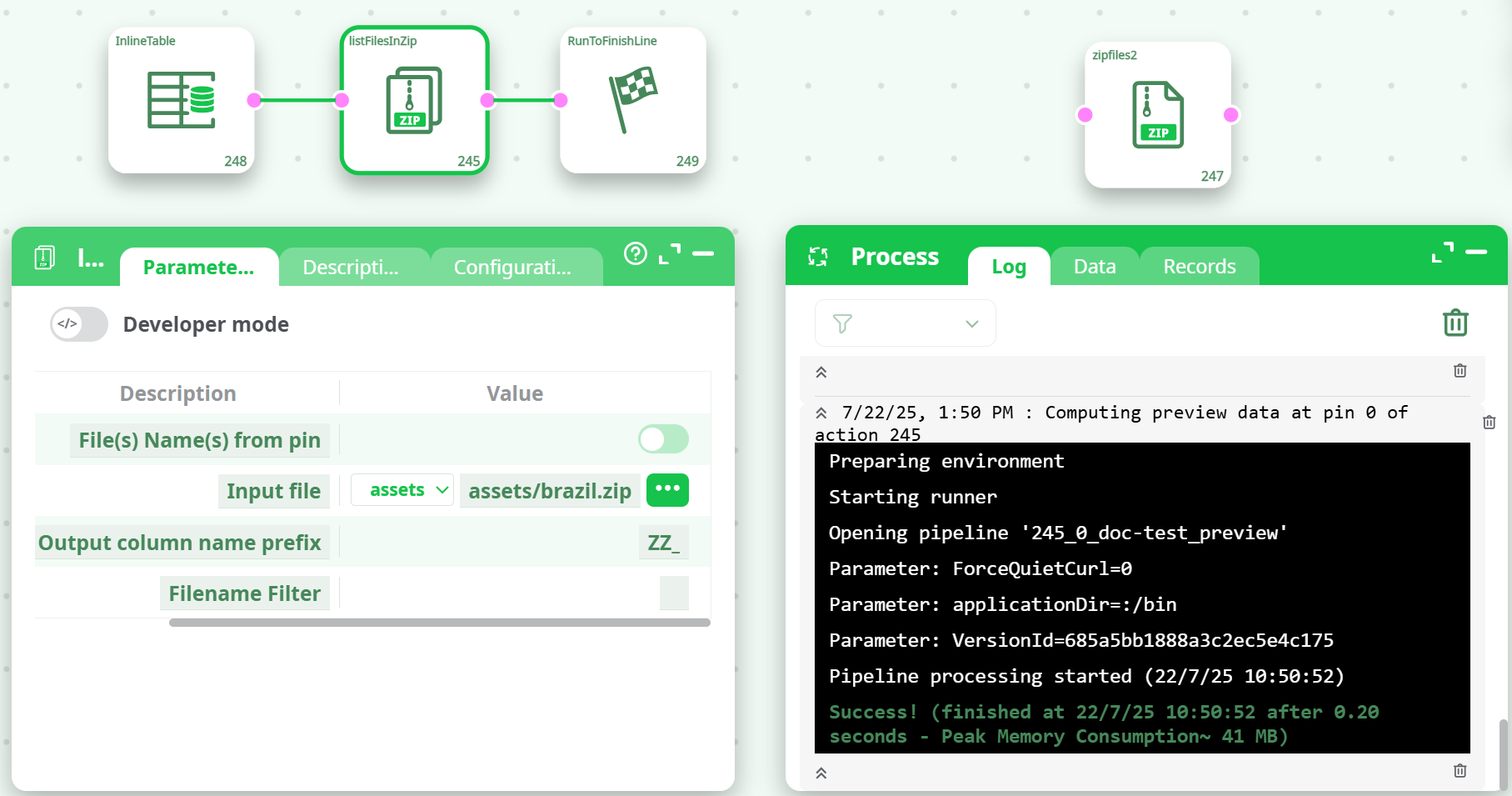1512x796 pixels.
Task: Select the InlineTable node icon
Action: (182, 100)
